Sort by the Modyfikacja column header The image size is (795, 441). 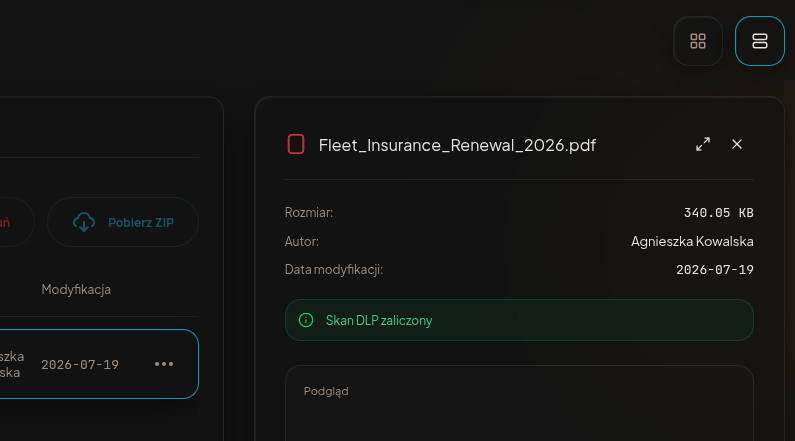(76, 289)
